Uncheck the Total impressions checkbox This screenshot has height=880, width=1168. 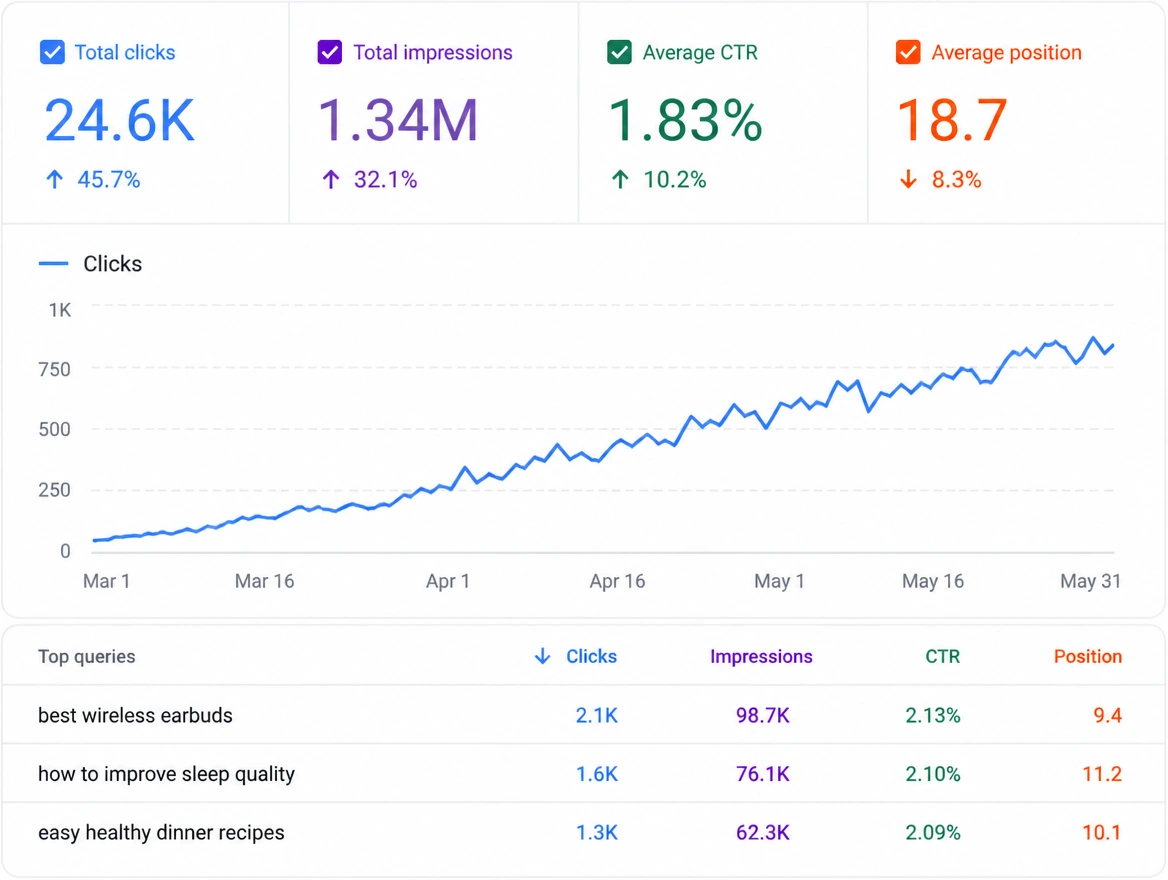[329, 52]
